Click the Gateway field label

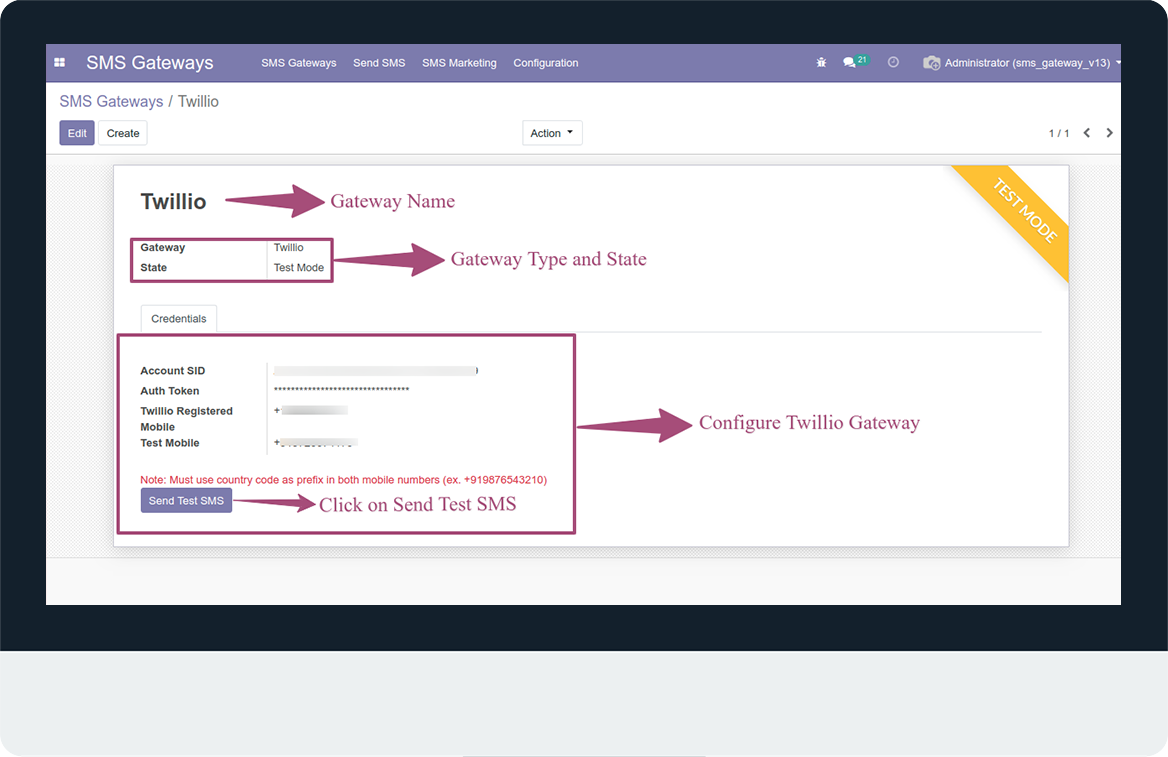(162, 247)
